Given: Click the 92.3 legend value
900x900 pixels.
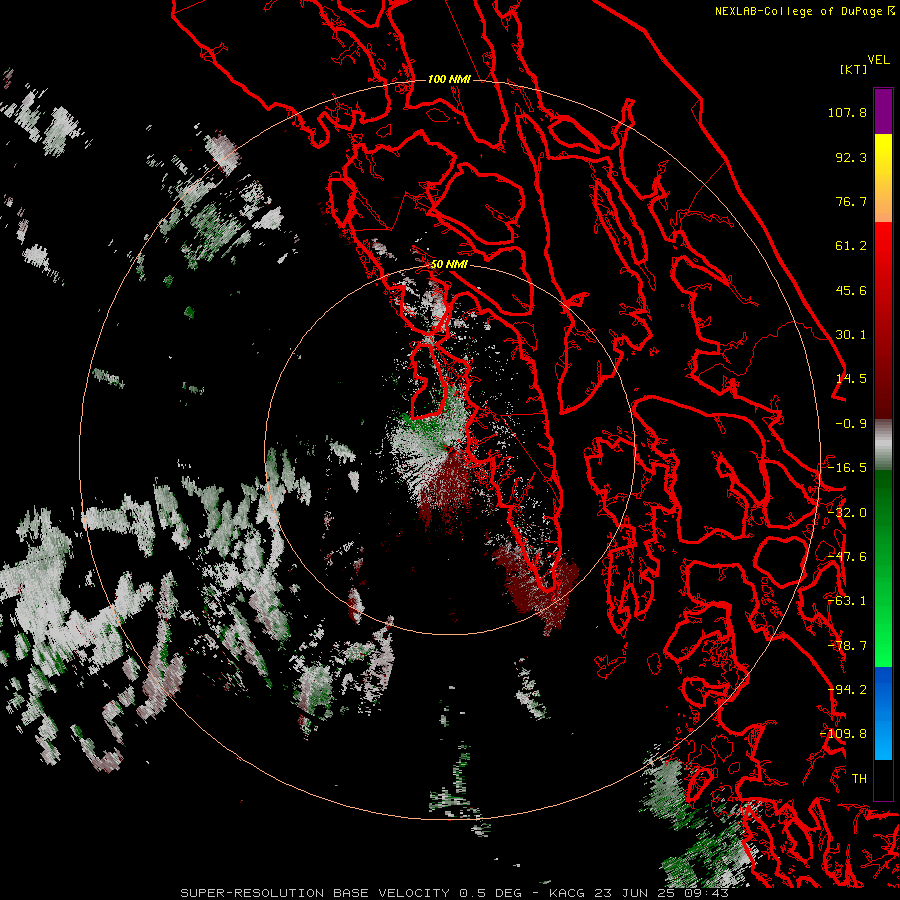Looking at the screenshot, I should click(x=851, y=157).
